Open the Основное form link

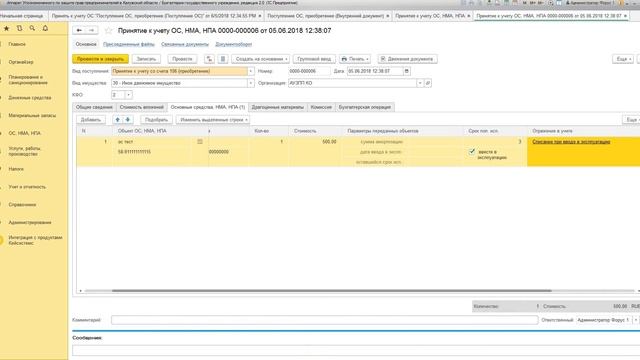tap(86, 44)
